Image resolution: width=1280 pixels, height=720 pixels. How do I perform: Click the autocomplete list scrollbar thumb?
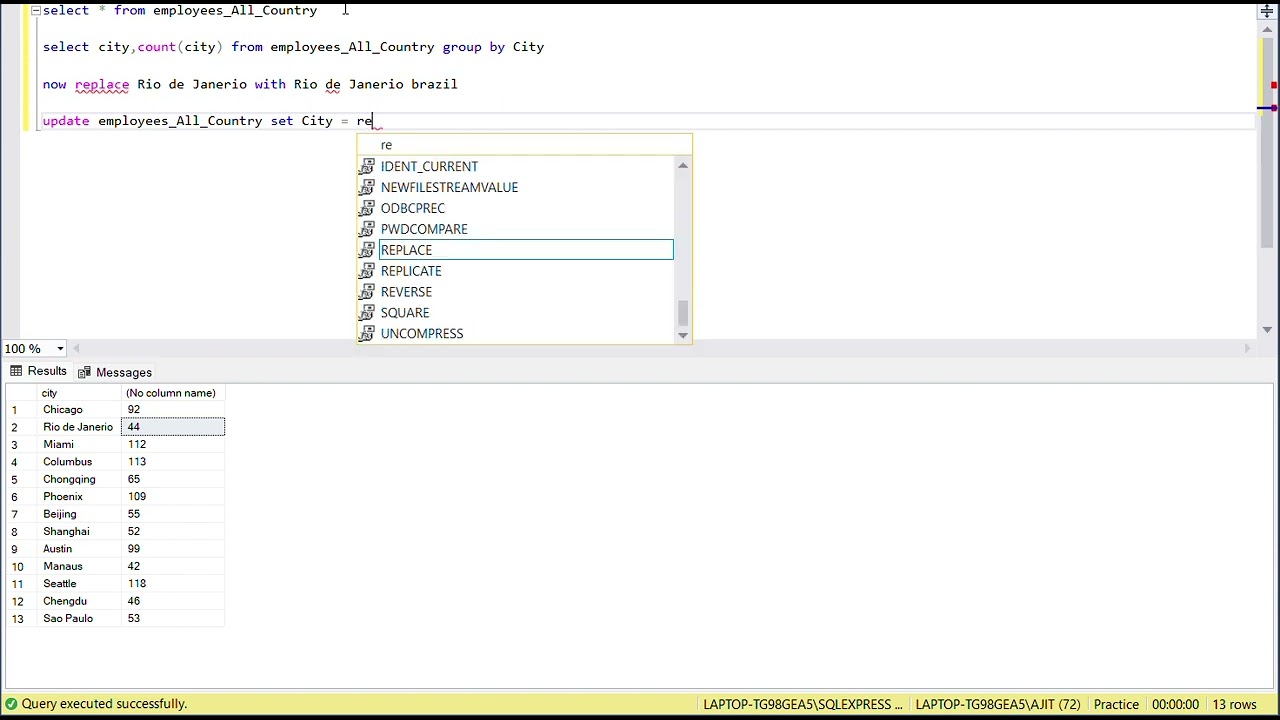pyautogui.click(x=683, y=313)
